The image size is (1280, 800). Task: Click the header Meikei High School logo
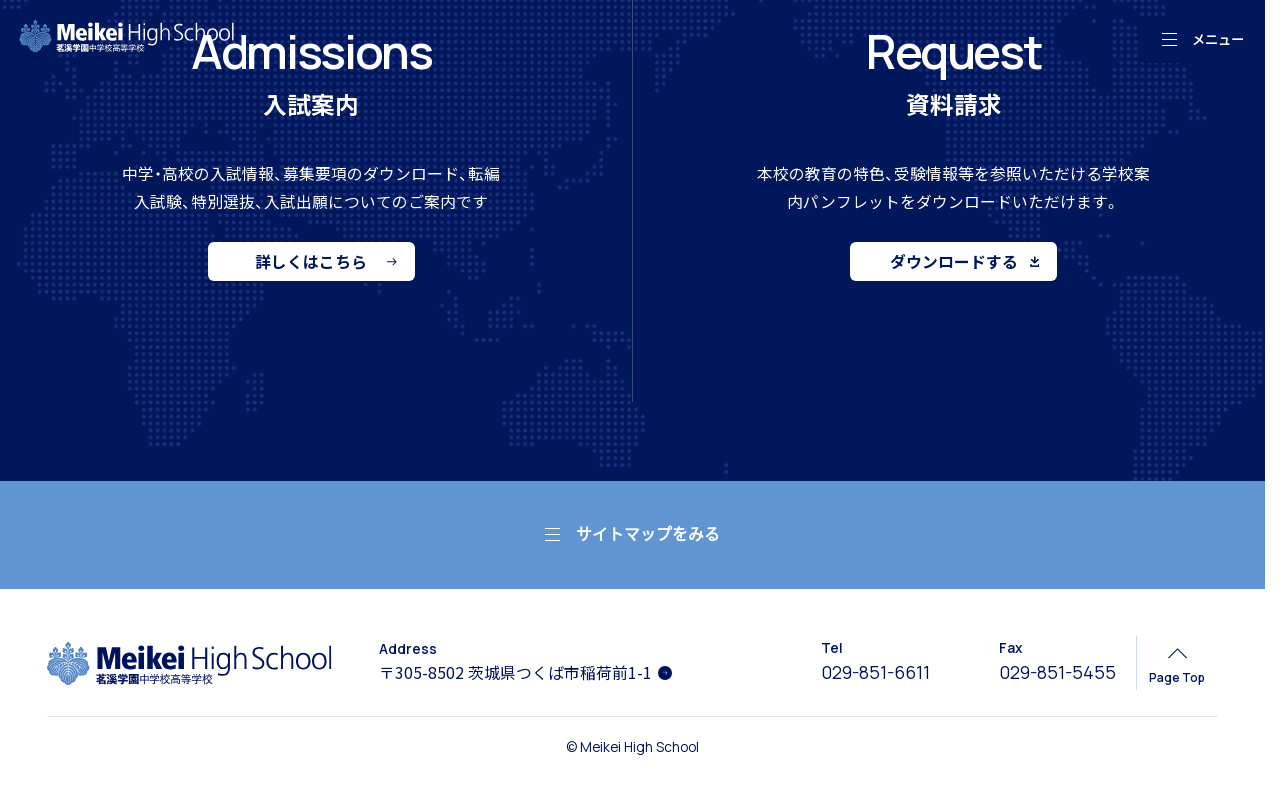pos(127,36)
